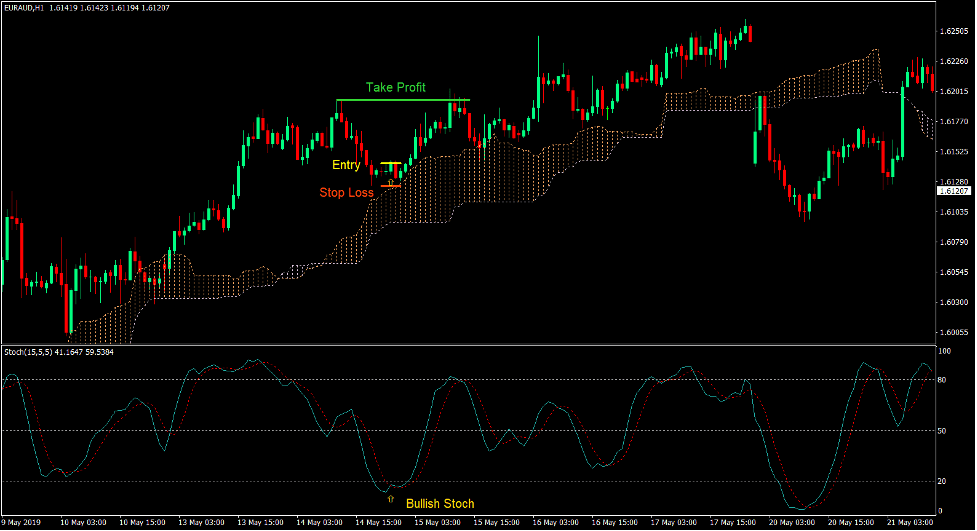Click the 13 May 15:00 time label
Screen dimensions: 977x531
coord(260,522)
